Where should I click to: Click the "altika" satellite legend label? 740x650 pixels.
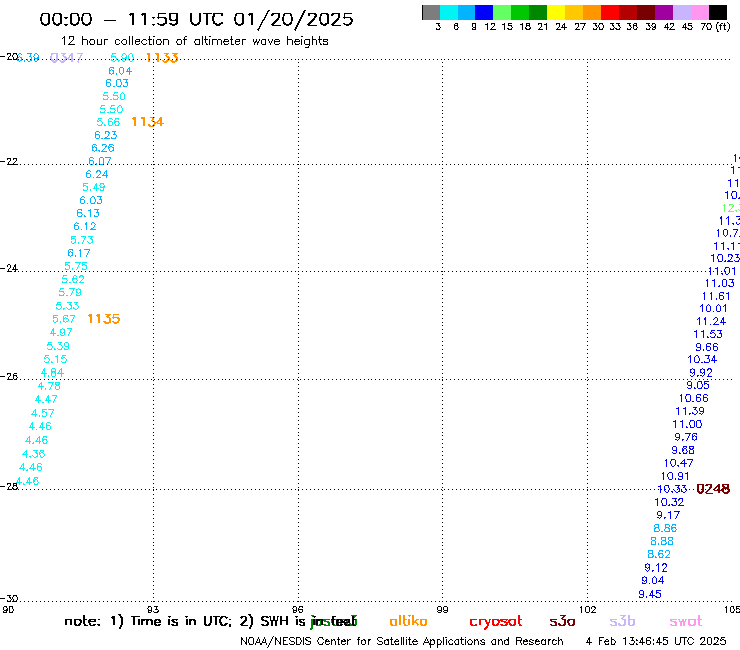pos(408,621)
